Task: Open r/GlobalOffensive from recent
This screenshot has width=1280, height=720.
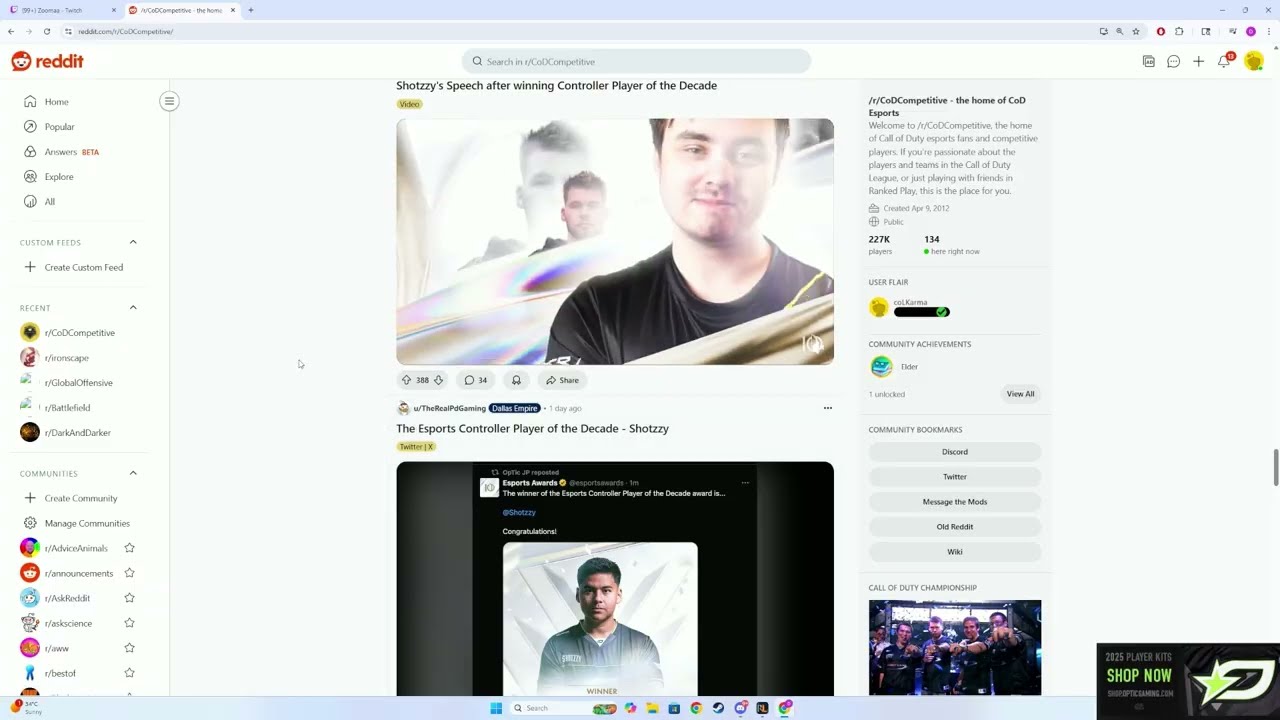Action: pyautogui.click(x=80, y=383)
